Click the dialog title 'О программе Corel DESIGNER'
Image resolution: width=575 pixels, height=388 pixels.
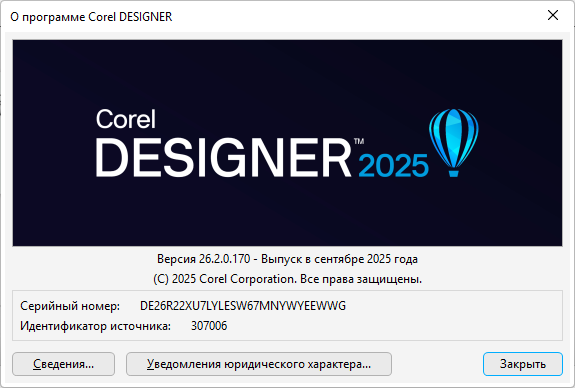(x=91, y=17)
